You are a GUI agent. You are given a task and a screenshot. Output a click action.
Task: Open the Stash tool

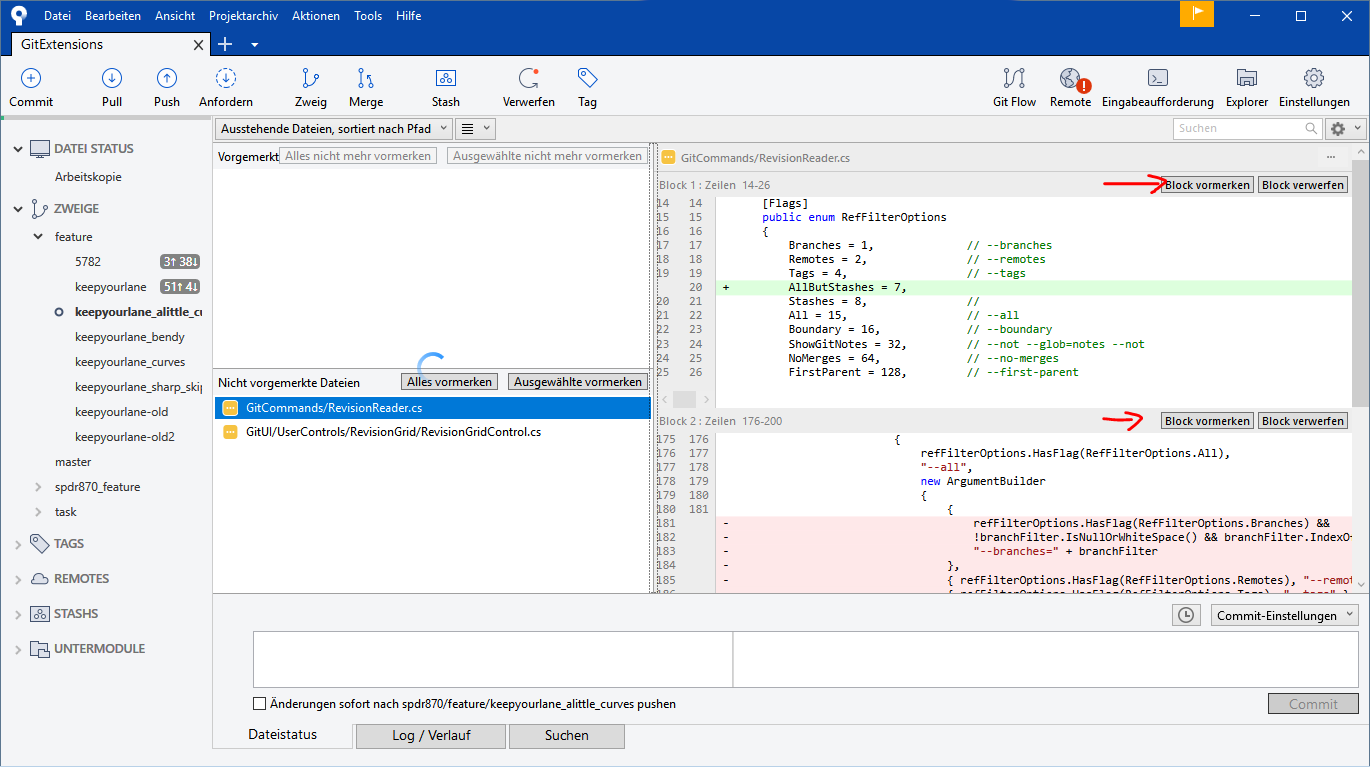[x=446, y=79]
